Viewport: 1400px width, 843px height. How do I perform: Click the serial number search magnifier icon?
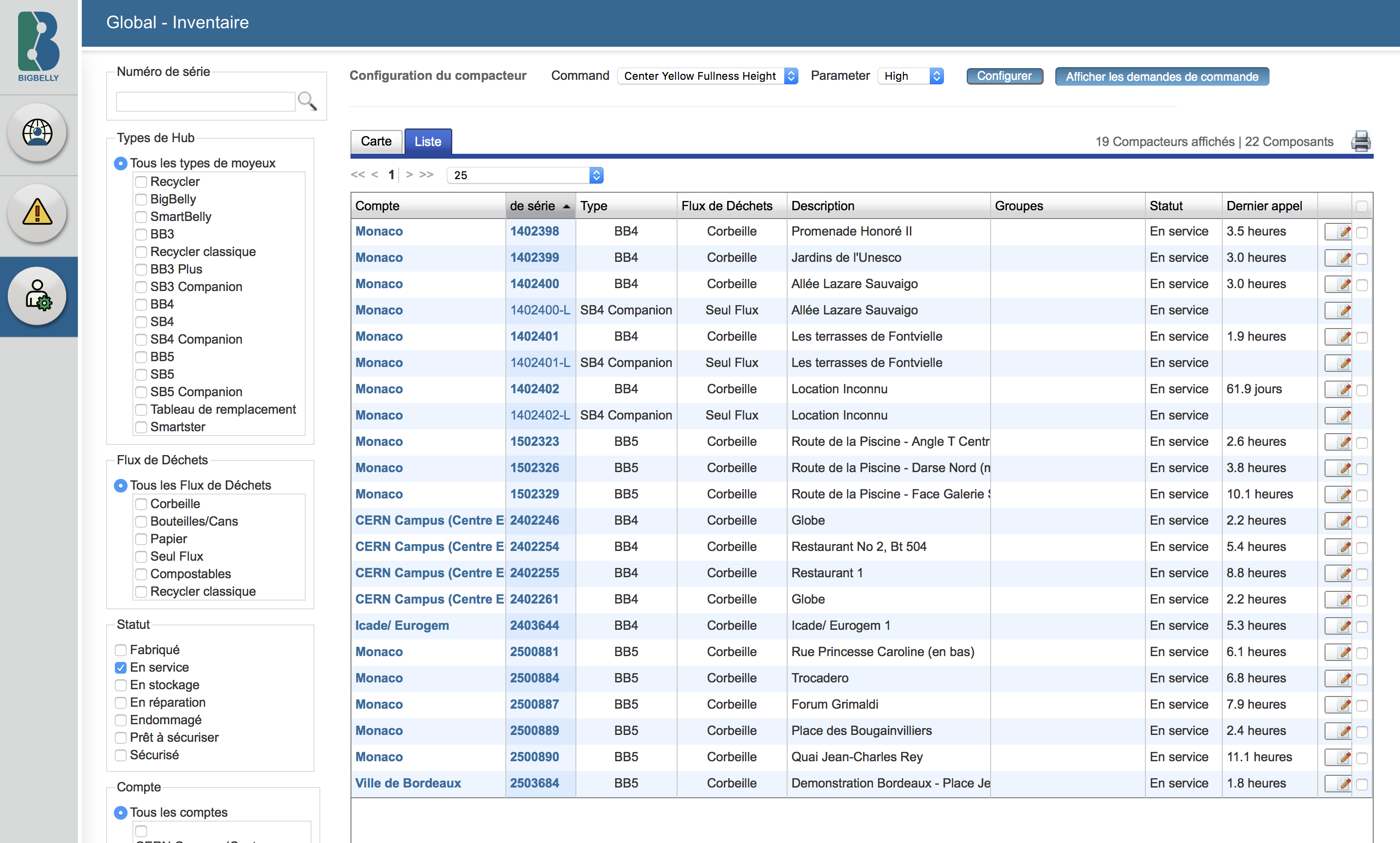coord(307,101)
